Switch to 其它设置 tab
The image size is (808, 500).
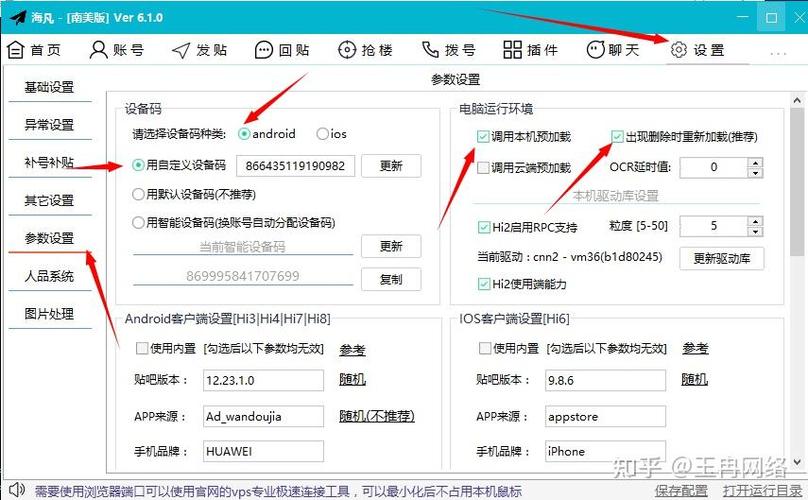(x=49, y=201)
